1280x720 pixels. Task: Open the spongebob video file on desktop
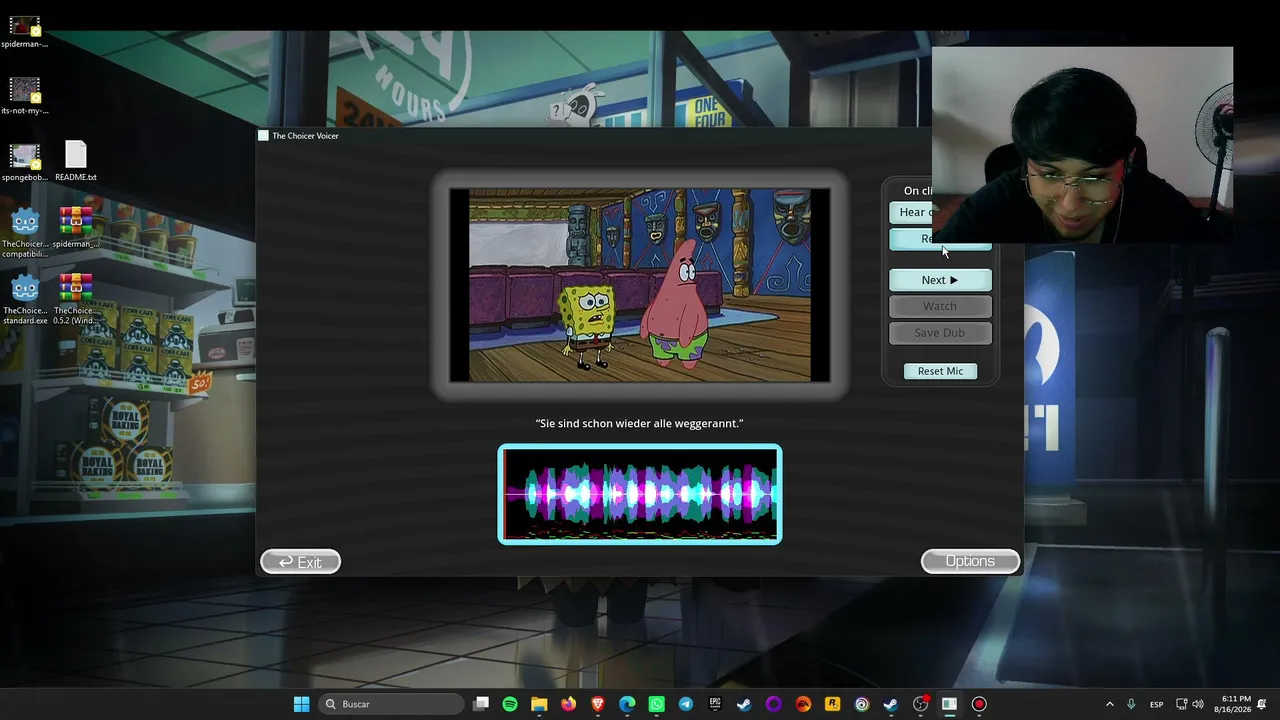click(x=25, y=162)
